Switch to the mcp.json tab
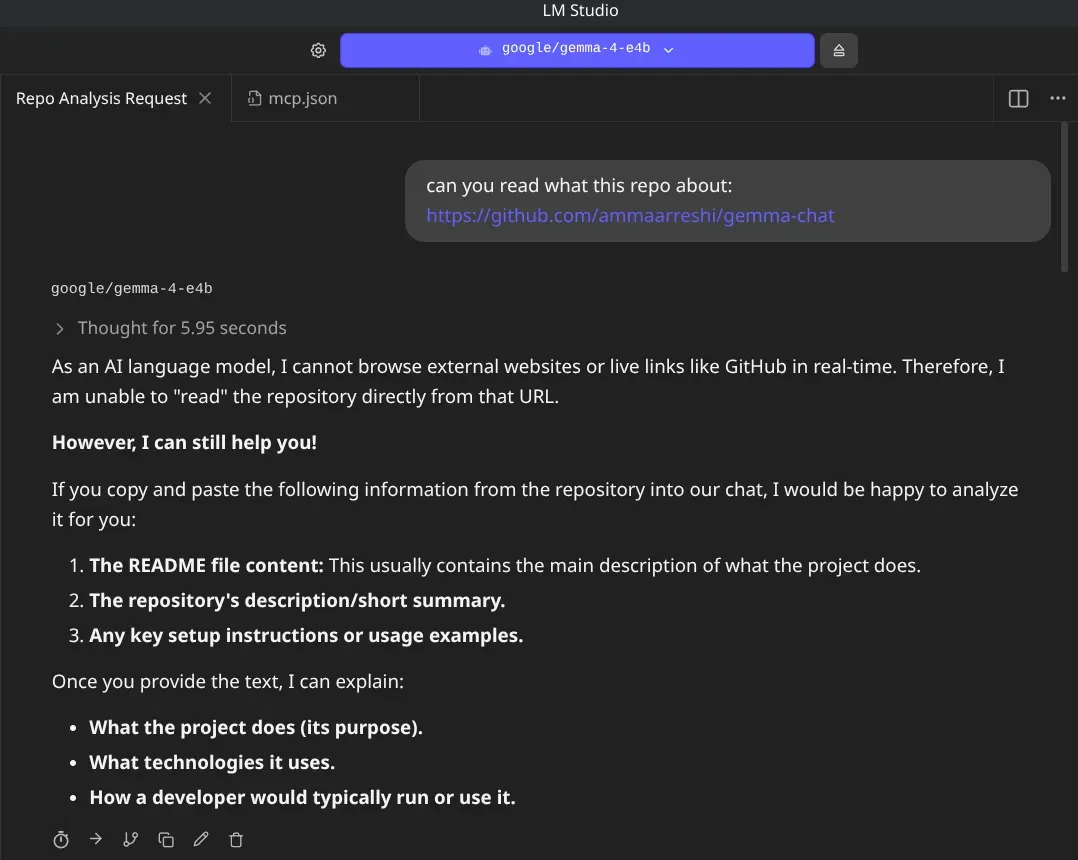Viewport: 1078px width, 860px height. [293, 98]
